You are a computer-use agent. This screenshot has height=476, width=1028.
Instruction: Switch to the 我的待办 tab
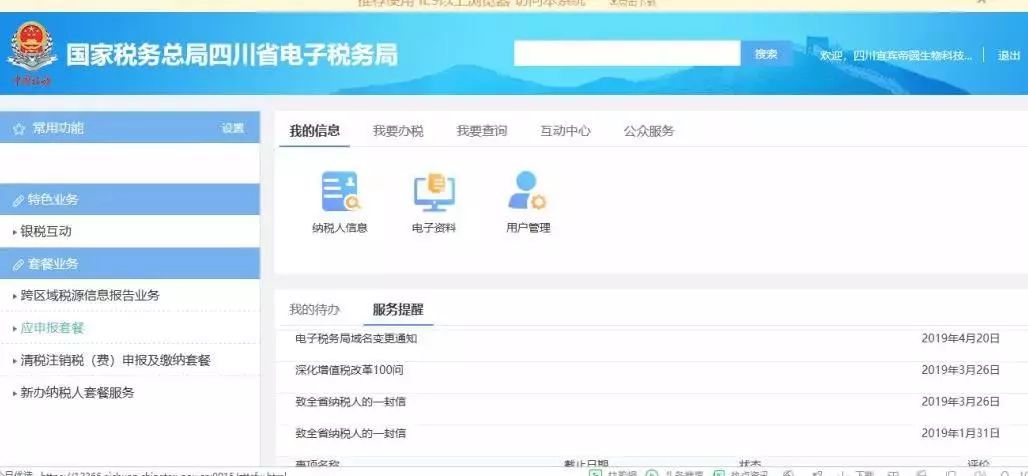pyautogui.click(x=315, y=309)
